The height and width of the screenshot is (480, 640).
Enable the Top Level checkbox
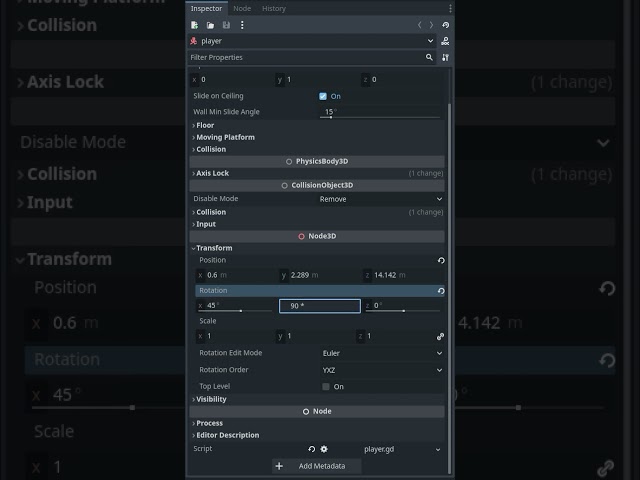tap(326, 387)
